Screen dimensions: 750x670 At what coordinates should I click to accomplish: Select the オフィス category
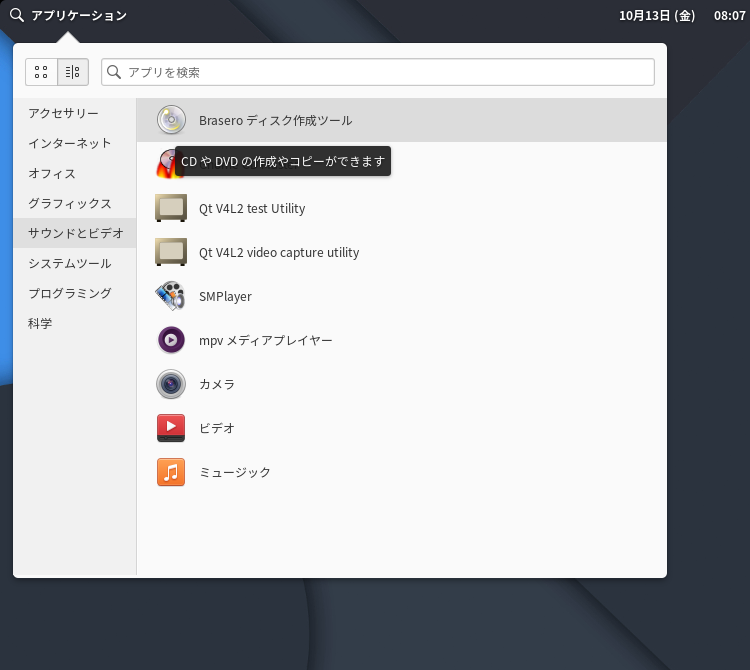tap(75, 174)
